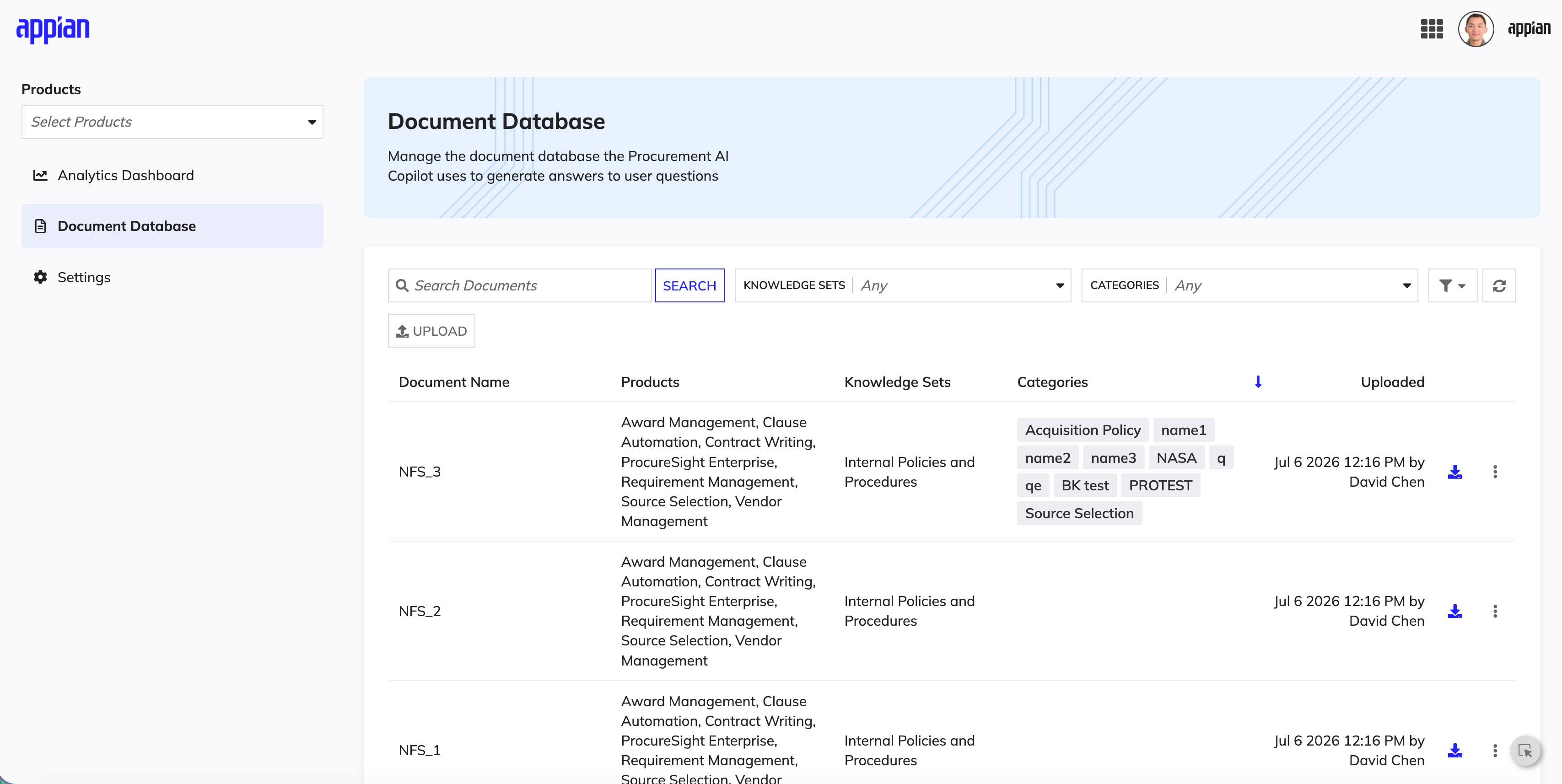Open the Knowledge Sets filter dropdown
Image resolution: width=1562 pixels, height=784 pixels.
903,285
